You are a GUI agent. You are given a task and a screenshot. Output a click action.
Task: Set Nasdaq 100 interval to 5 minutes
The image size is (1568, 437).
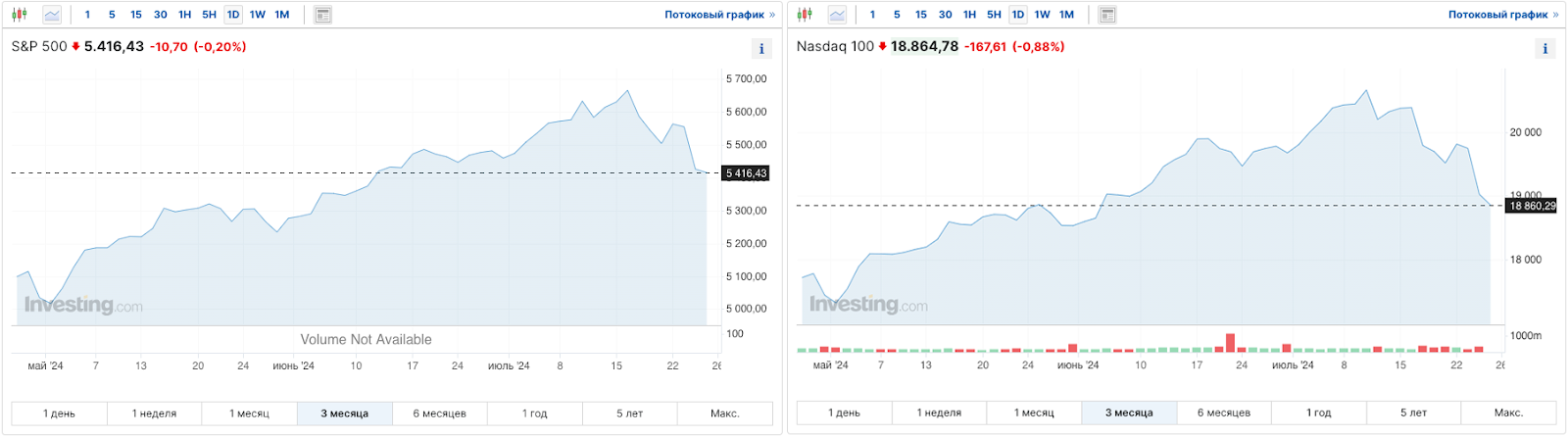897,15
